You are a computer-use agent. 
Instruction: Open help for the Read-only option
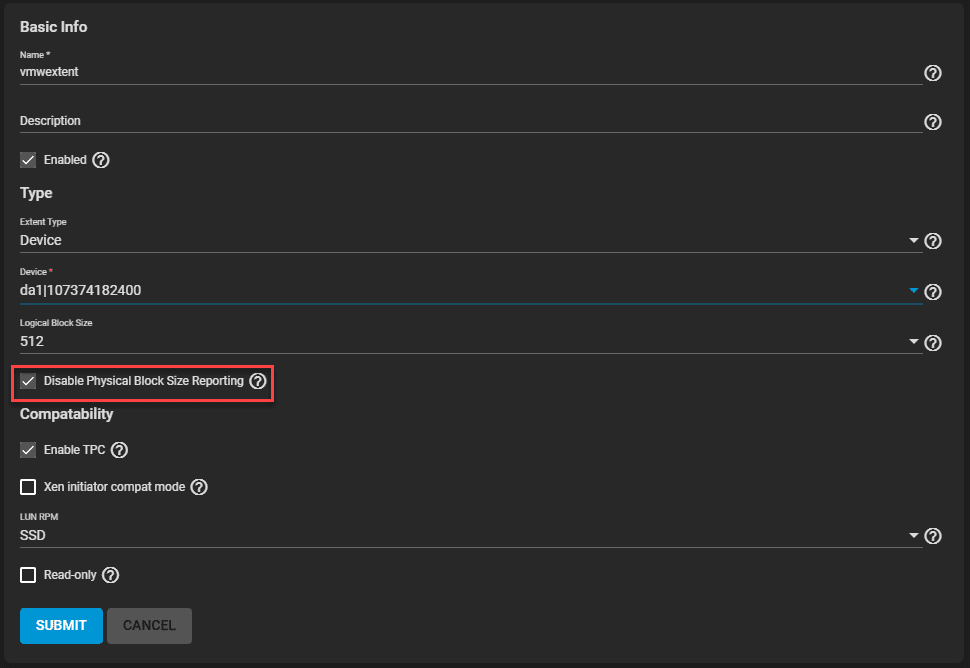[x=111, y=575]
